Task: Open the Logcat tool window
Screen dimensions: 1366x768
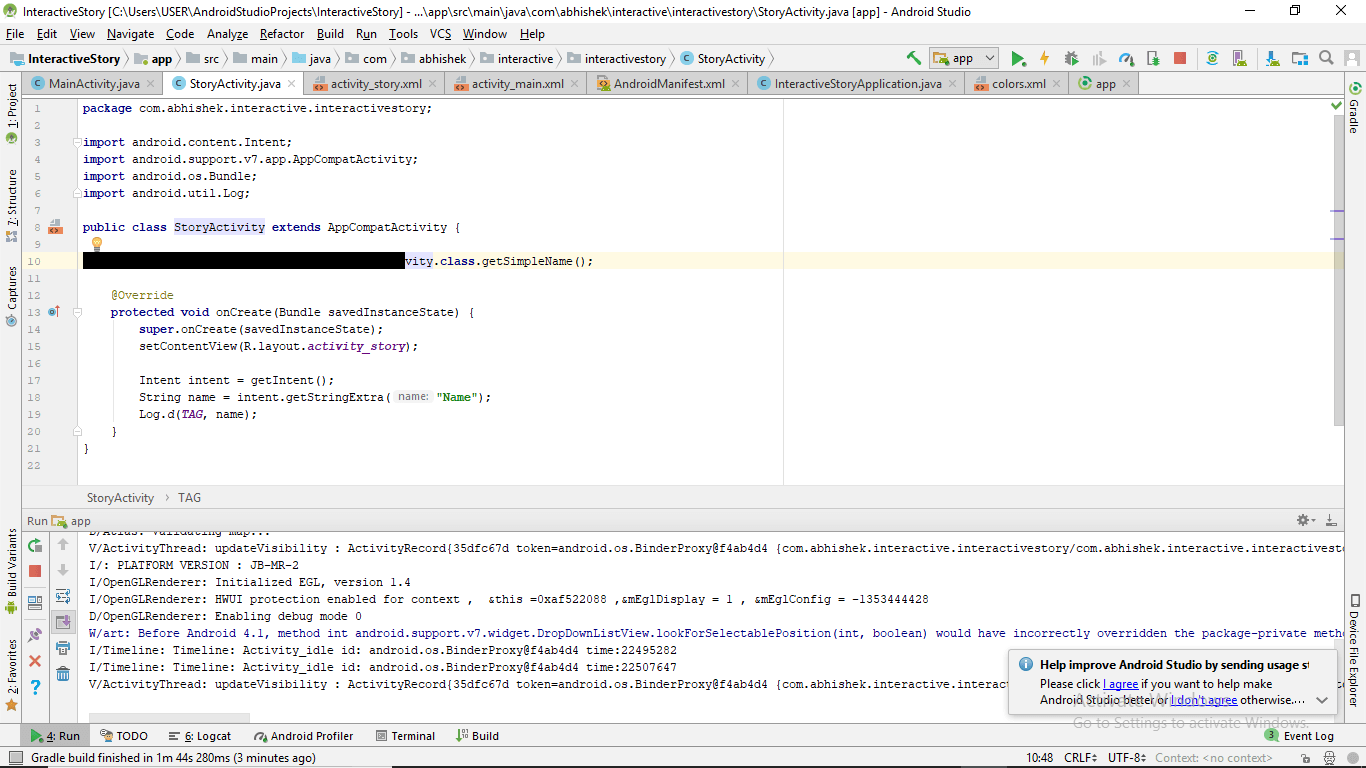Action: pos(200,736)
